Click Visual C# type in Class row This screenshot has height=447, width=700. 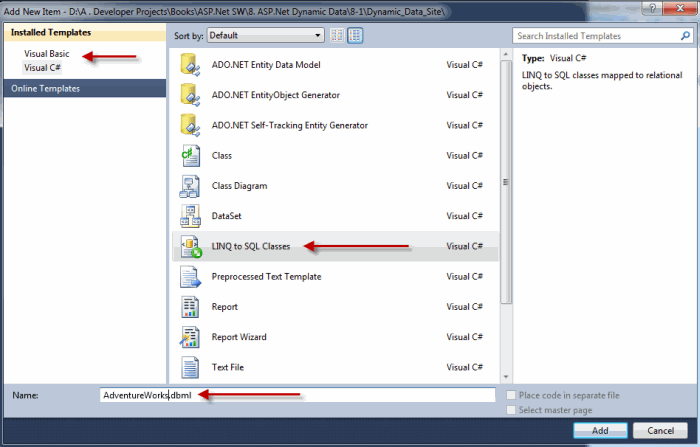click(x=464, y=156)
